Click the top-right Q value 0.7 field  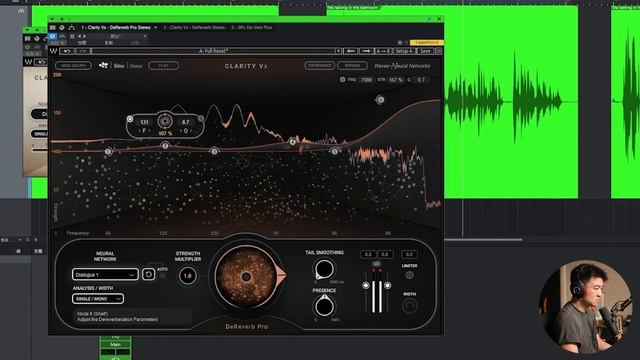tap(421, 80)
